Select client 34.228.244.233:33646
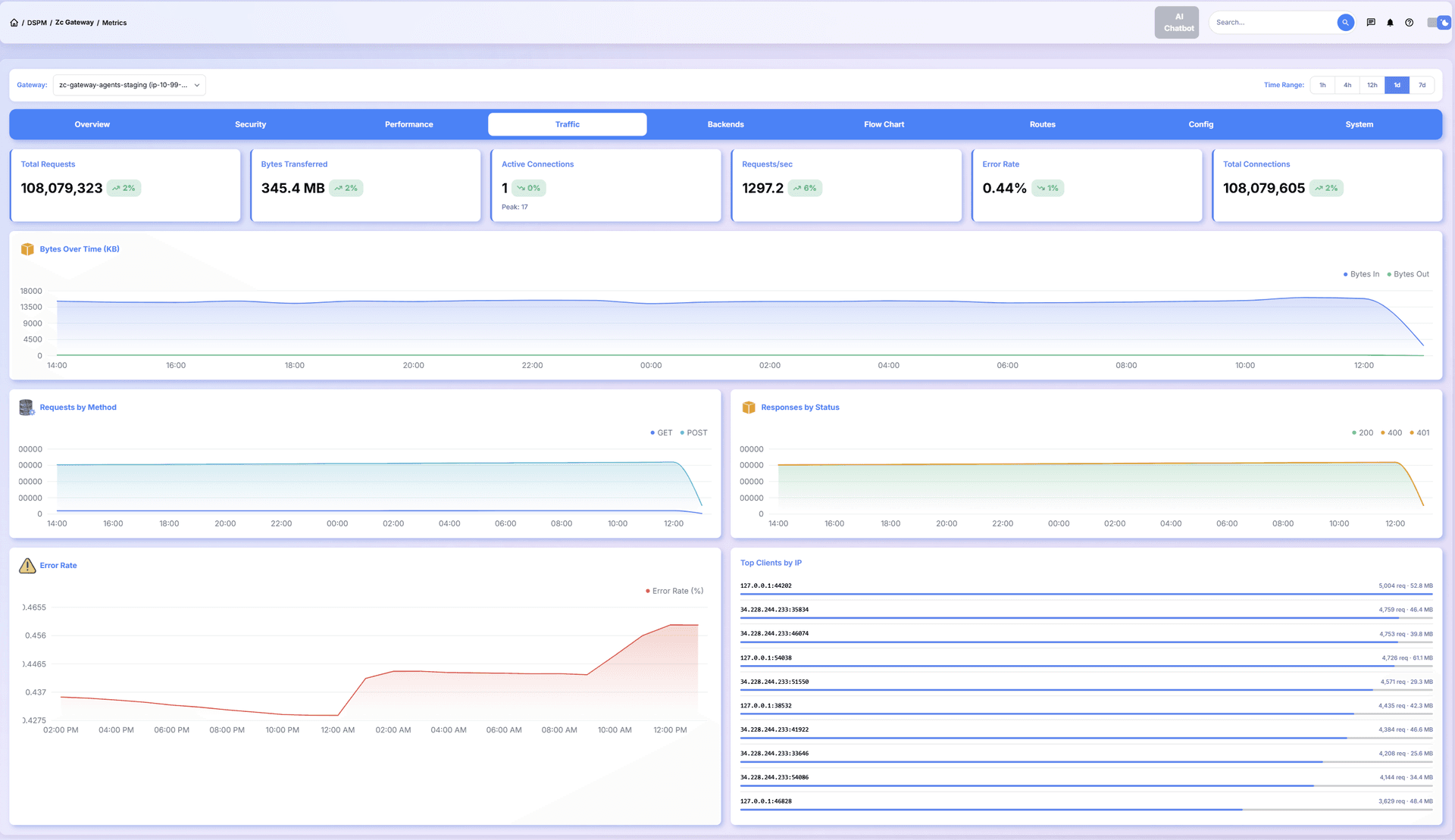The image size is (1455, 840). (774, 754)
